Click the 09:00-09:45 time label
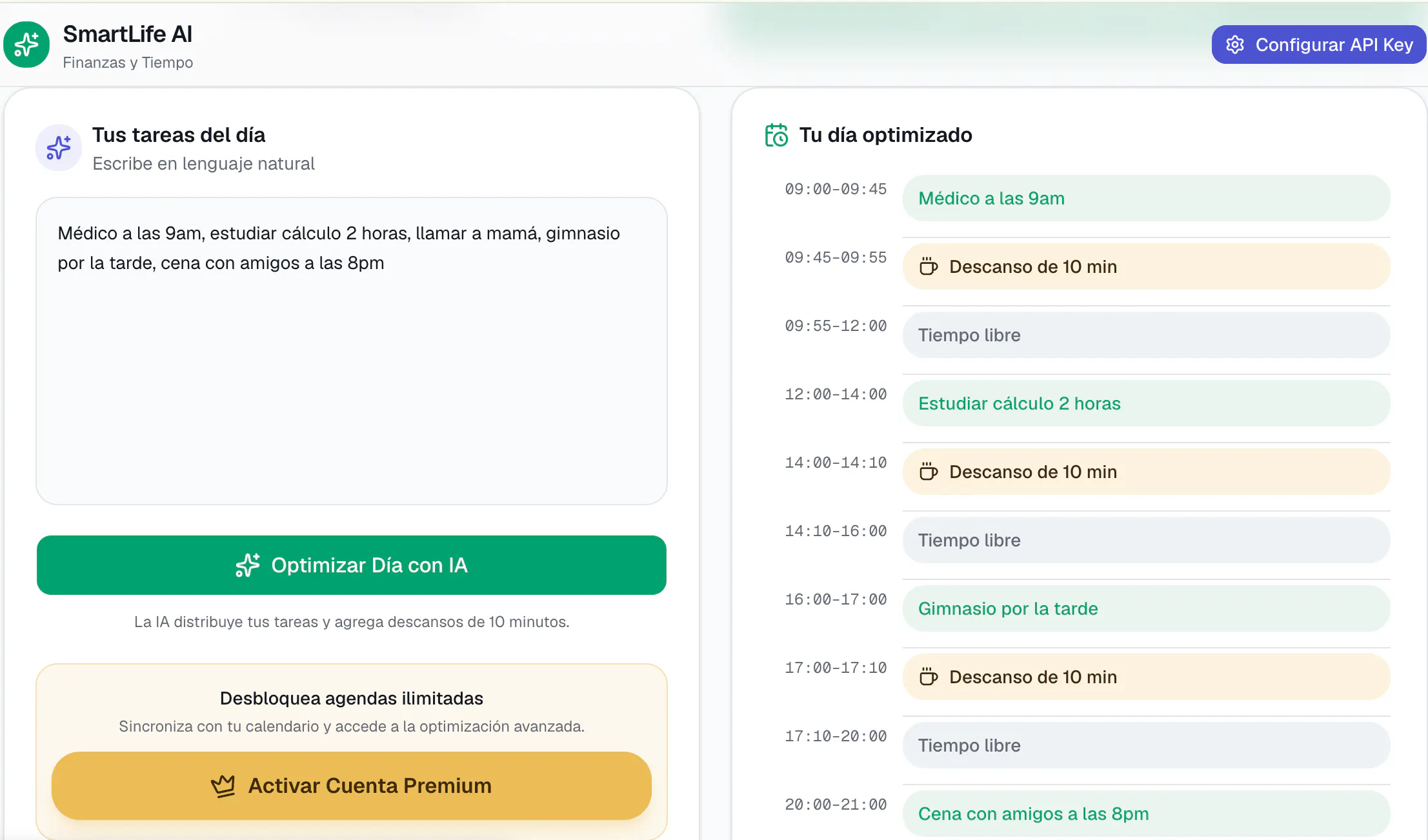This screenshot has width=1428, height=840. click(x=836, y=189)
